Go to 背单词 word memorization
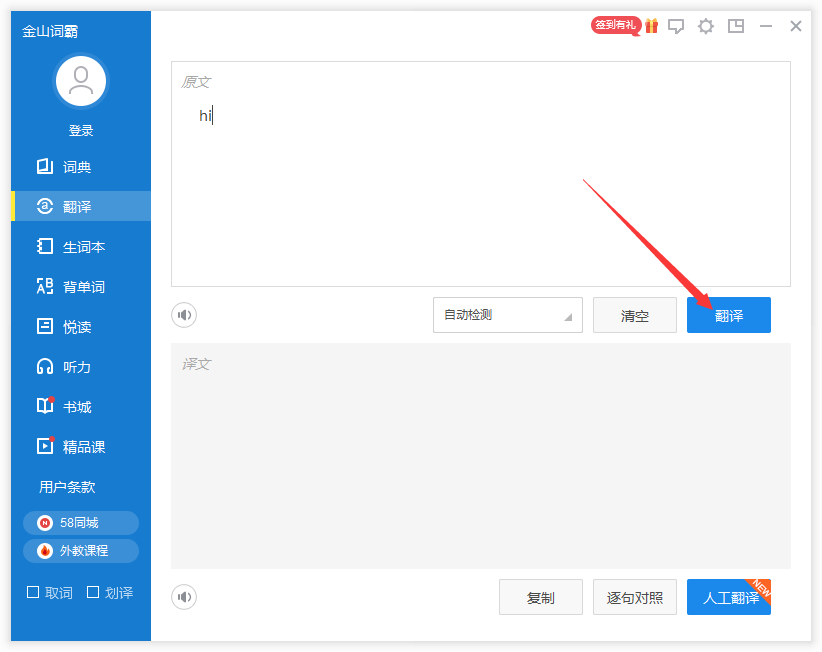Image resolution: width=822 pixels, height=652 pixels. pos(81,287)
